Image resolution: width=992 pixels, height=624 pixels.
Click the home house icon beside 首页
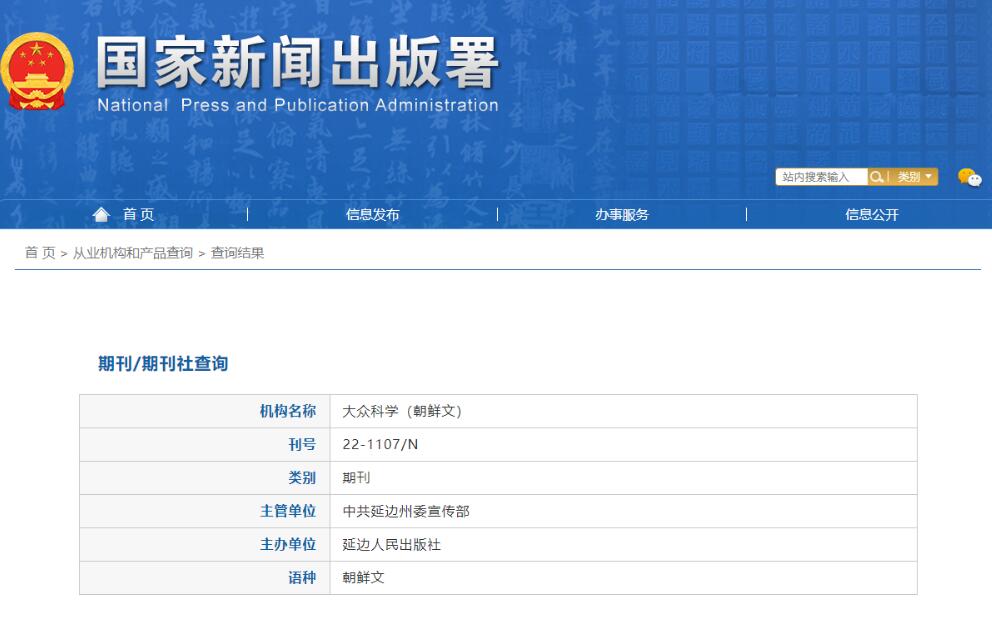100,213
